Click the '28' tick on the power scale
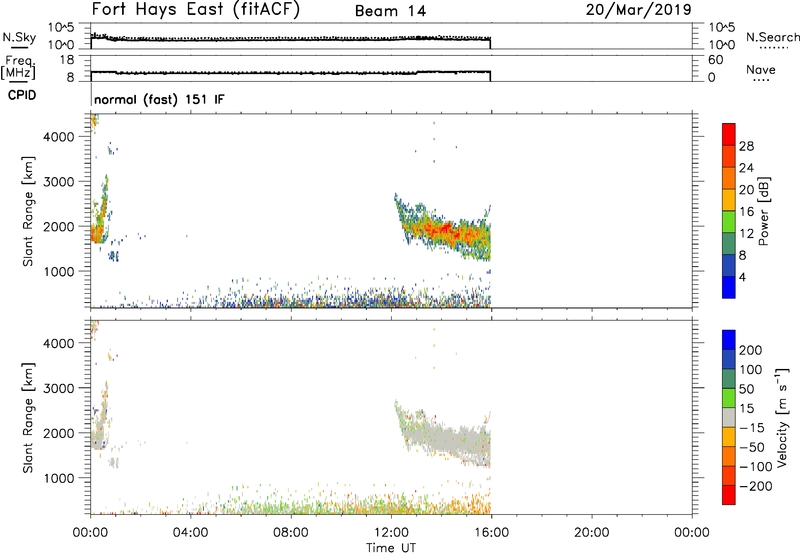 746,146
